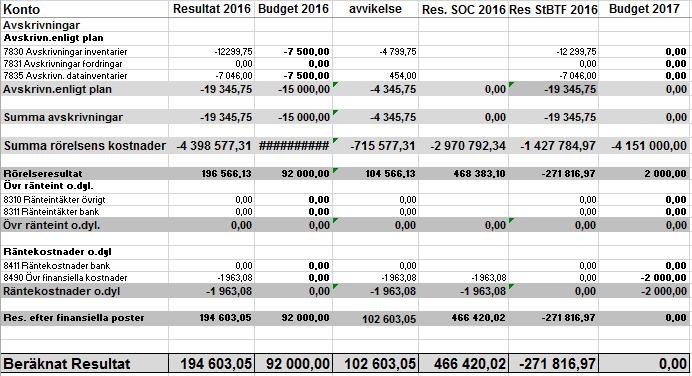The height and width of the screenshot is (376, 692).
Task: Select Rörelseresultat value 196 566,13
Action: (226, 174)
